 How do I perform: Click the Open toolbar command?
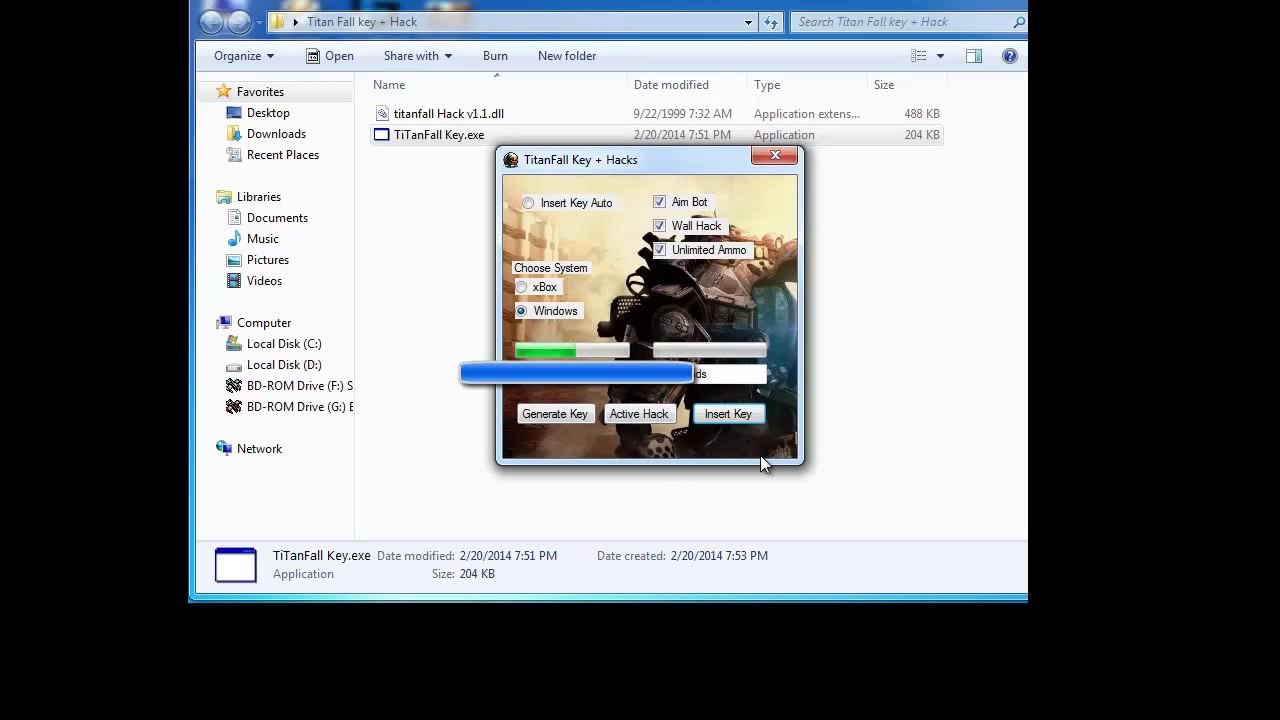point(330,56)
